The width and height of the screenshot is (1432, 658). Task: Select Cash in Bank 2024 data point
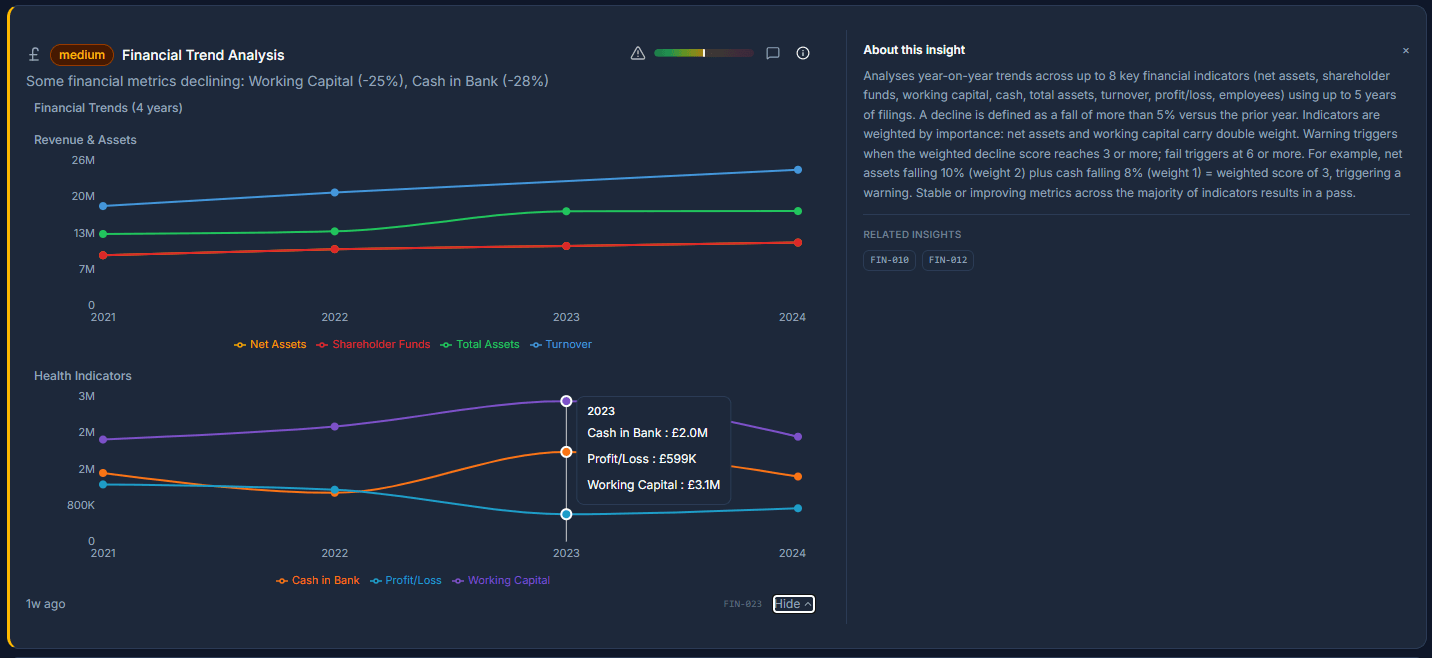[798, 477]
